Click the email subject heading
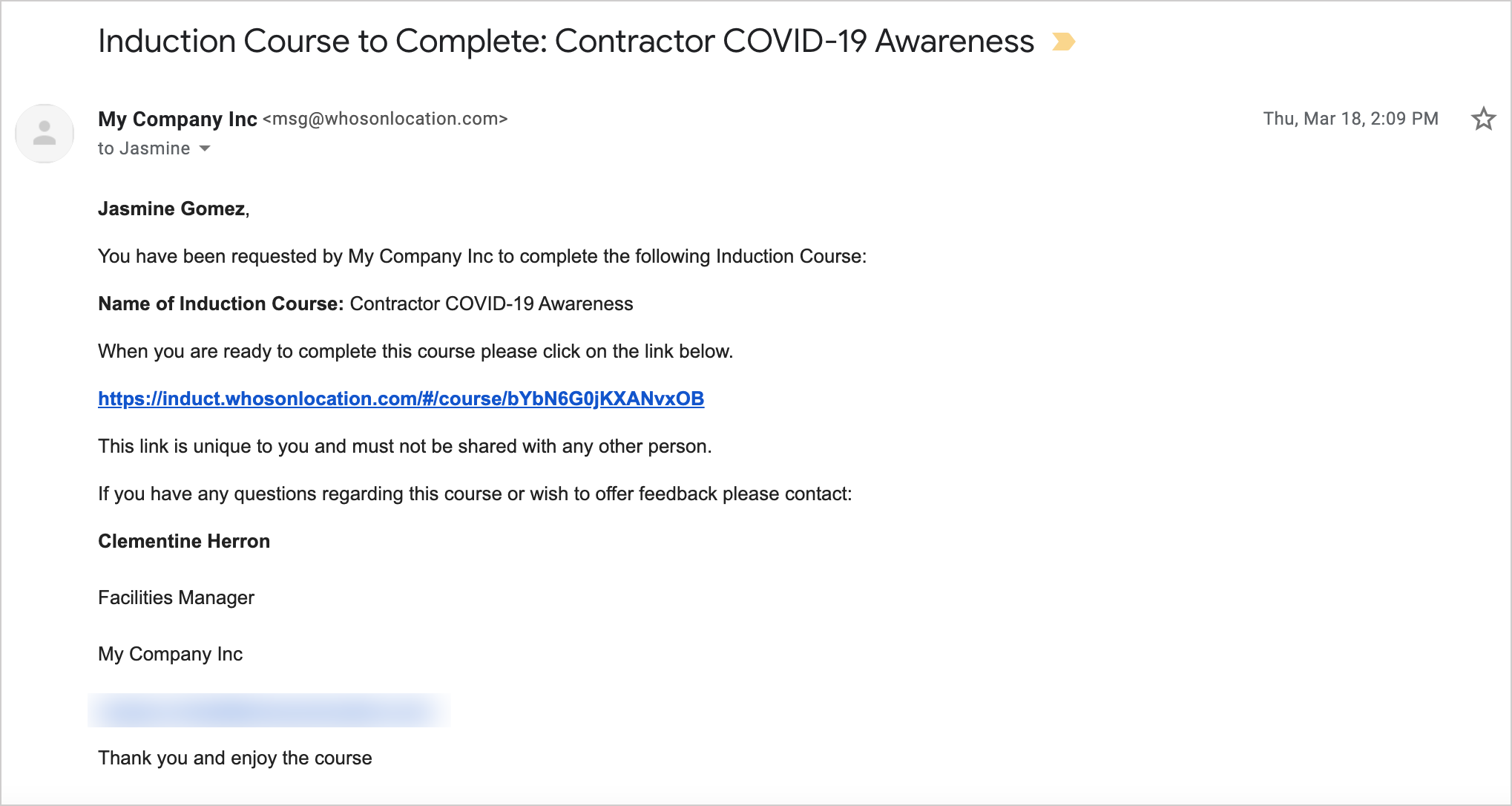The width and height of the screenshot is (1512, 806). [566, 42]
